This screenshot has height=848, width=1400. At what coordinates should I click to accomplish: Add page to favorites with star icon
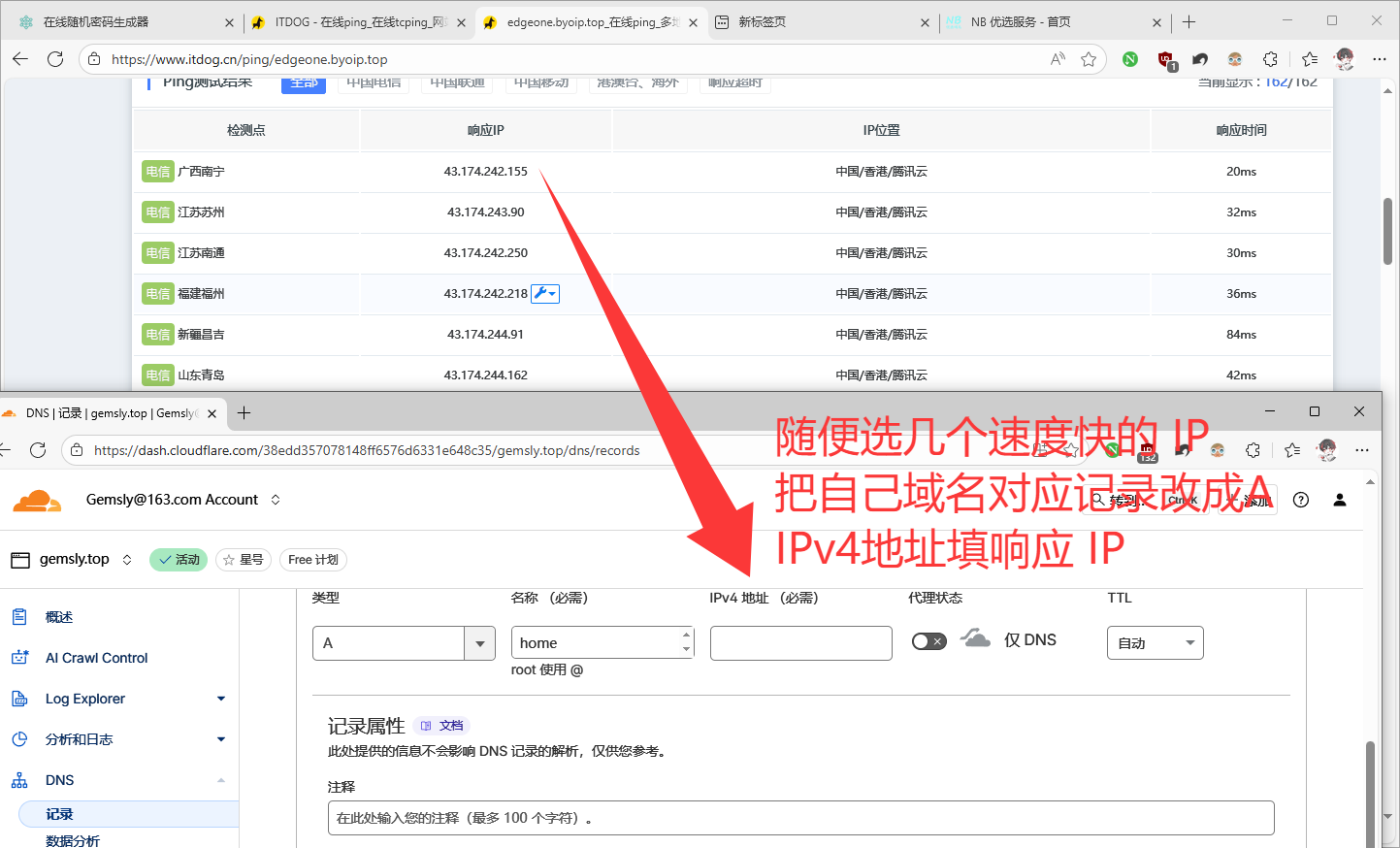click(1089, 59)
